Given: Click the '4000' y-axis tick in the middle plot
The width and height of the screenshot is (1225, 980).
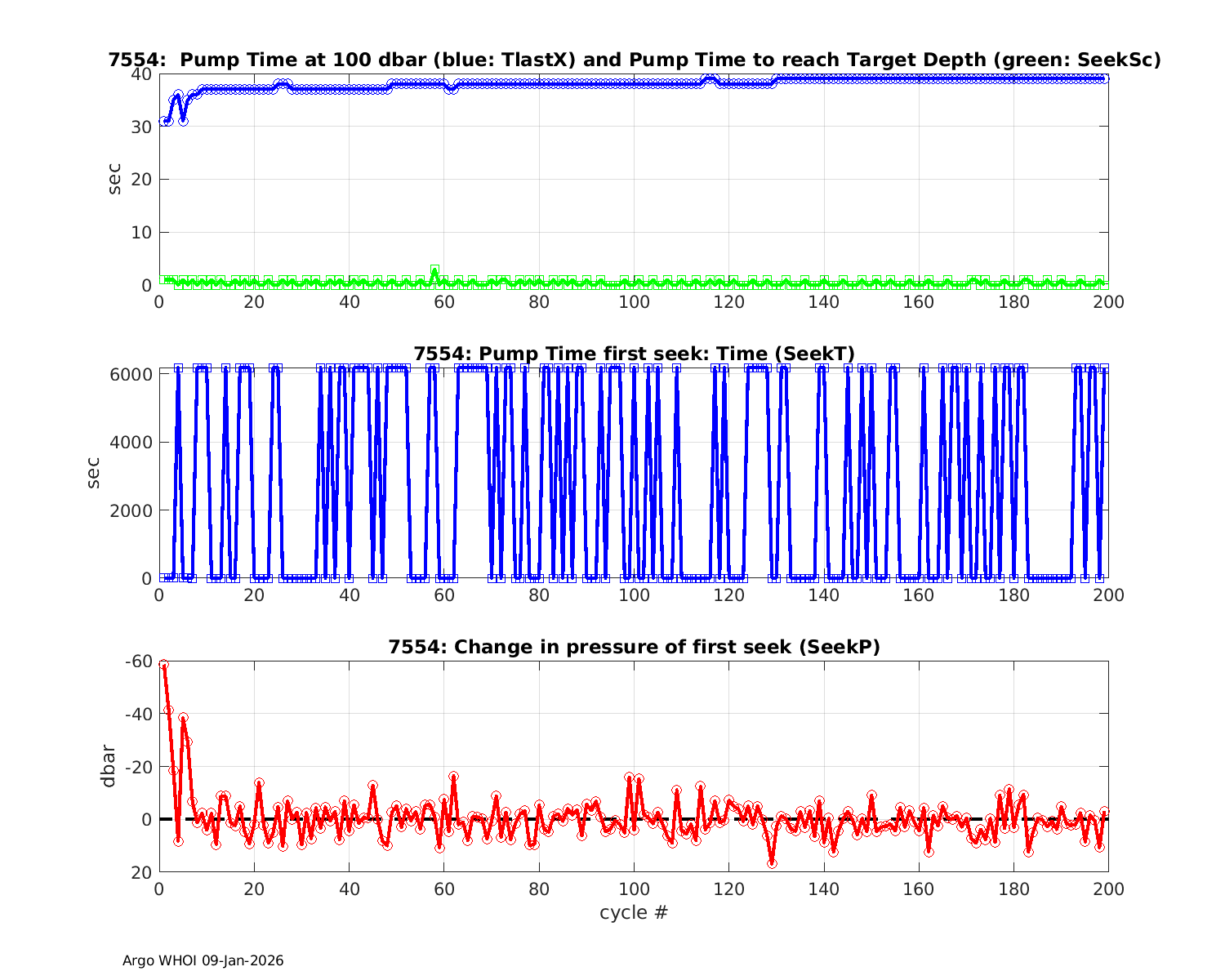Looking at the screenshot, I should point(134,443).
